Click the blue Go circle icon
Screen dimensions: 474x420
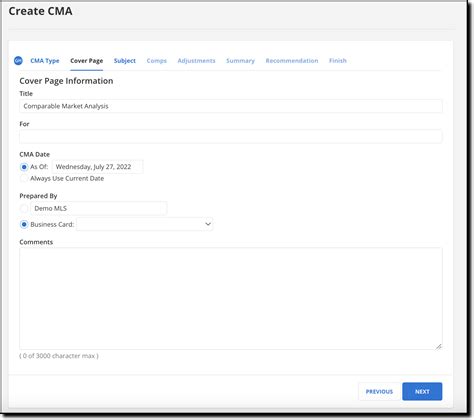point(18,60)
